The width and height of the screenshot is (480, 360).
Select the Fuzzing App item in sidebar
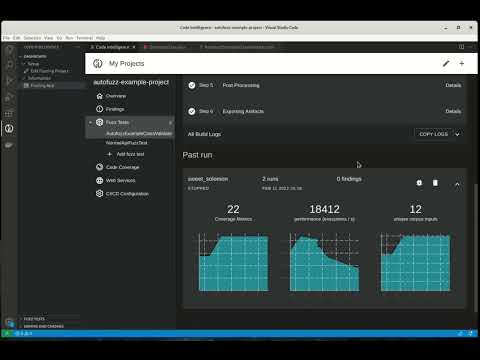[42, 86]
